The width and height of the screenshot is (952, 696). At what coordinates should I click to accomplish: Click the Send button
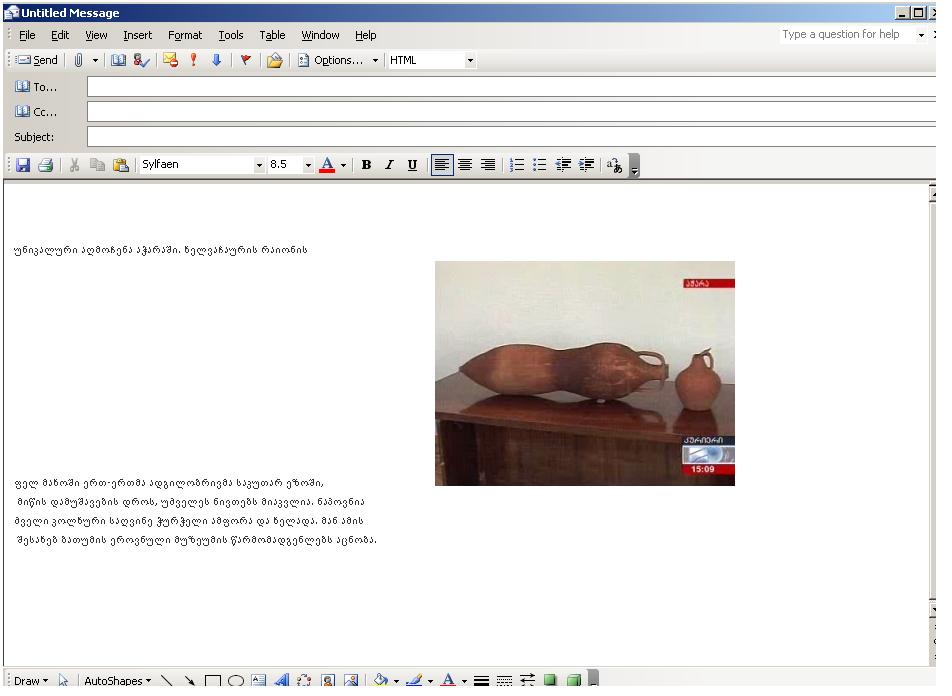[37, 60]
